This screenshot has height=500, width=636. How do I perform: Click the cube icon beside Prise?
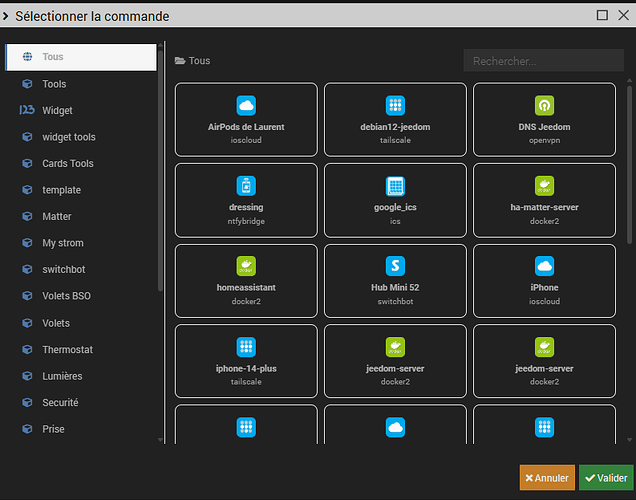(x=27, y=429)
